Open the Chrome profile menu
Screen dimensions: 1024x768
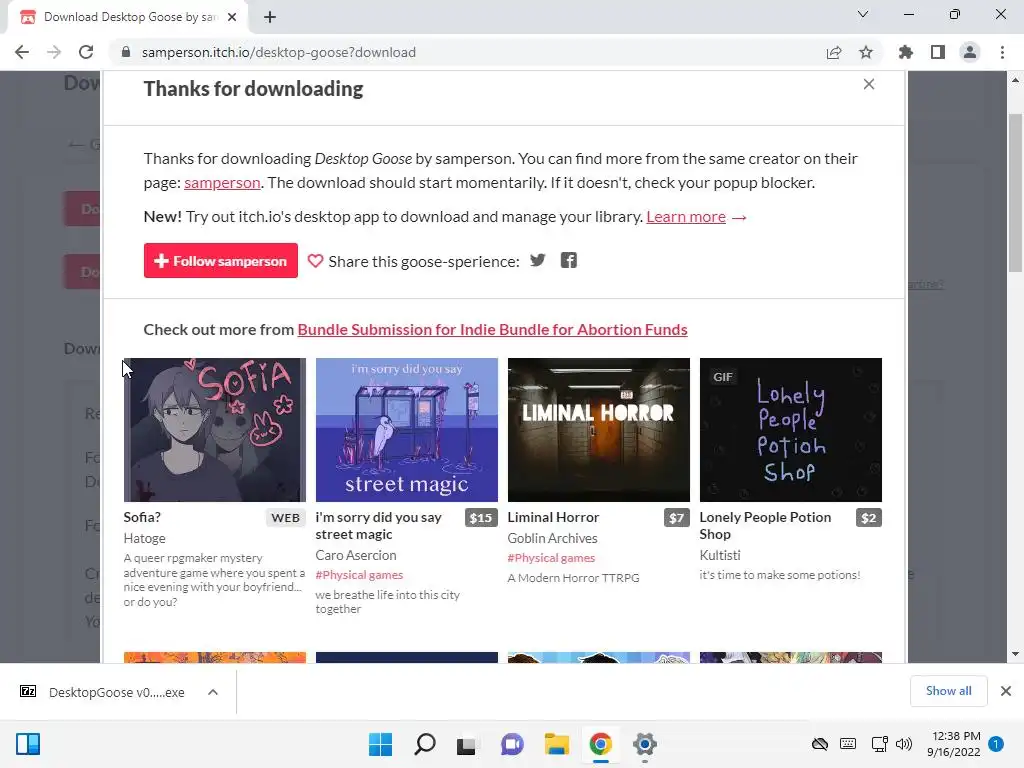(x=970, y=52)
